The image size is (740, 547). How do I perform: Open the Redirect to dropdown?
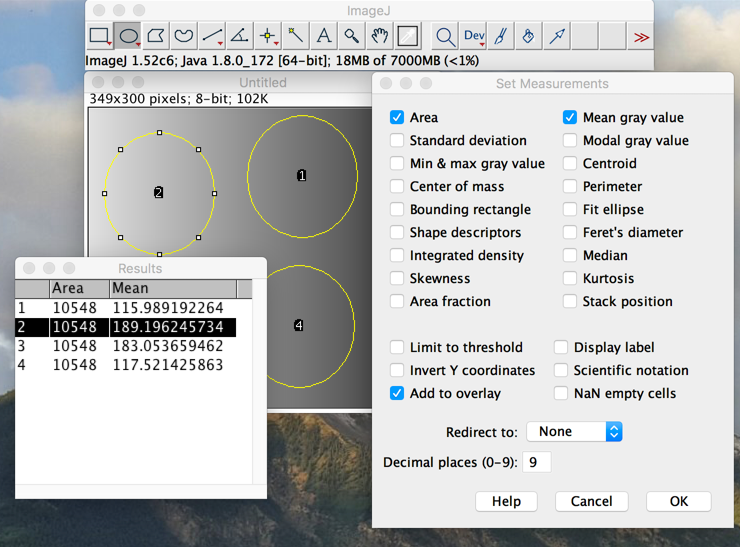point(574,431)
